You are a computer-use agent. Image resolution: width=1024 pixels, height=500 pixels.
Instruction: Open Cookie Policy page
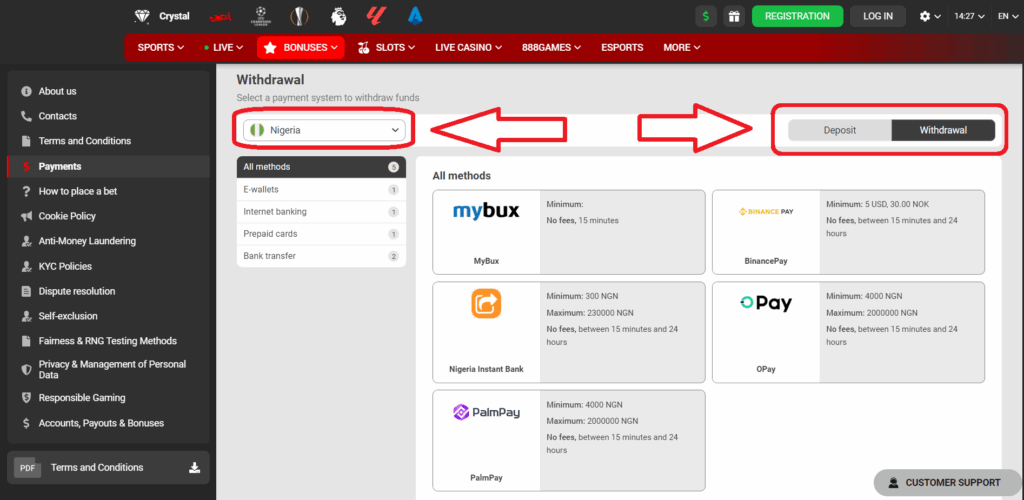click(108, 216)
